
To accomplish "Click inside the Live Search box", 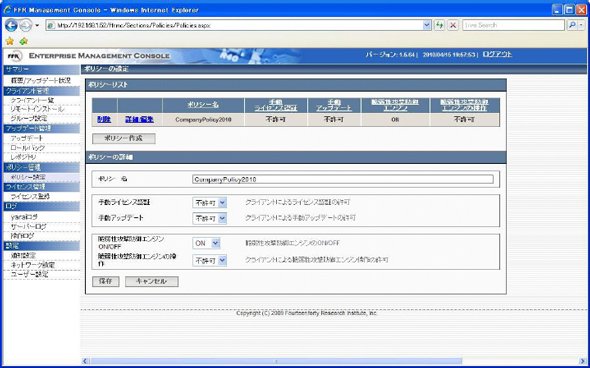I will pos(513,25).
